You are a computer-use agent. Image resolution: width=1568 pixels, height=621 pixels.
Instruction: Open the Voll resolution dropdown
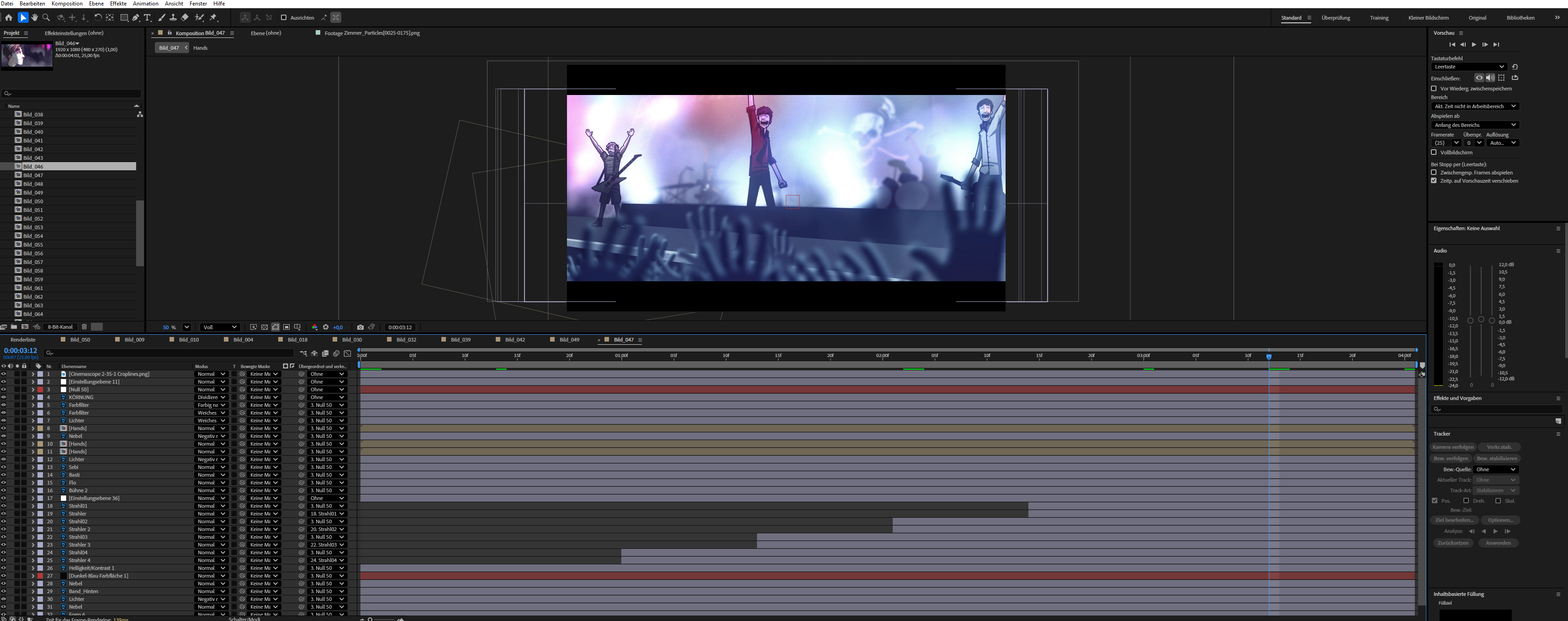coord(220,327)
